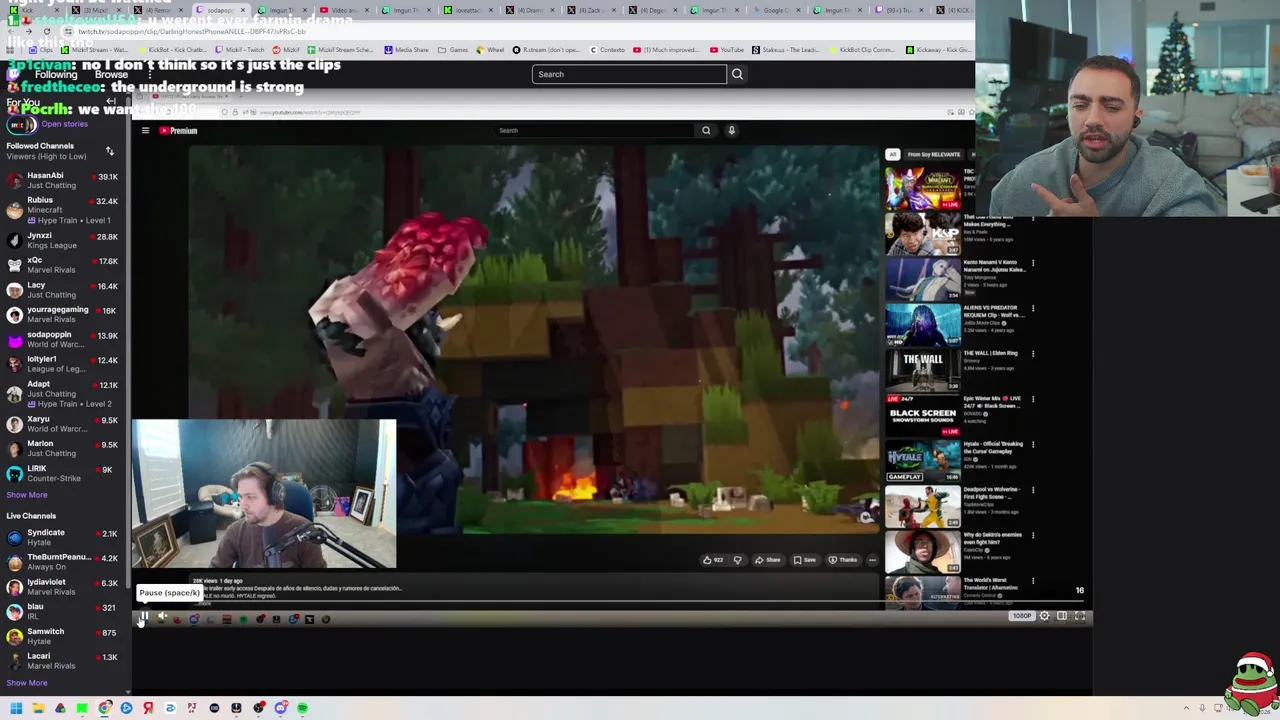
Task: Open Deadpool vs Wolverine video thumbnail
Action: click(x=923, y=507)
